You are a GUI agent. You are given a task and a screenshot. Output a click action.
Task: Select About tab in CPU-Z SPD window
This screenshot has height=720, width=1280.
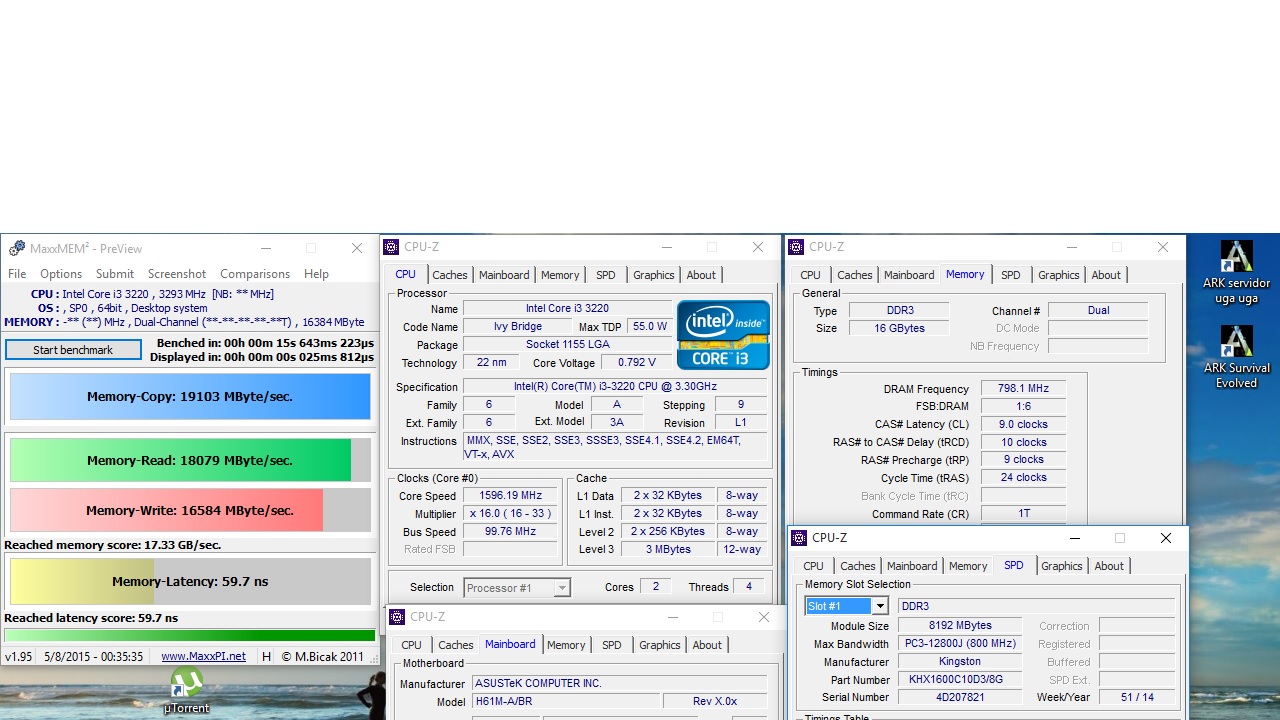(x=1109, y=566)
